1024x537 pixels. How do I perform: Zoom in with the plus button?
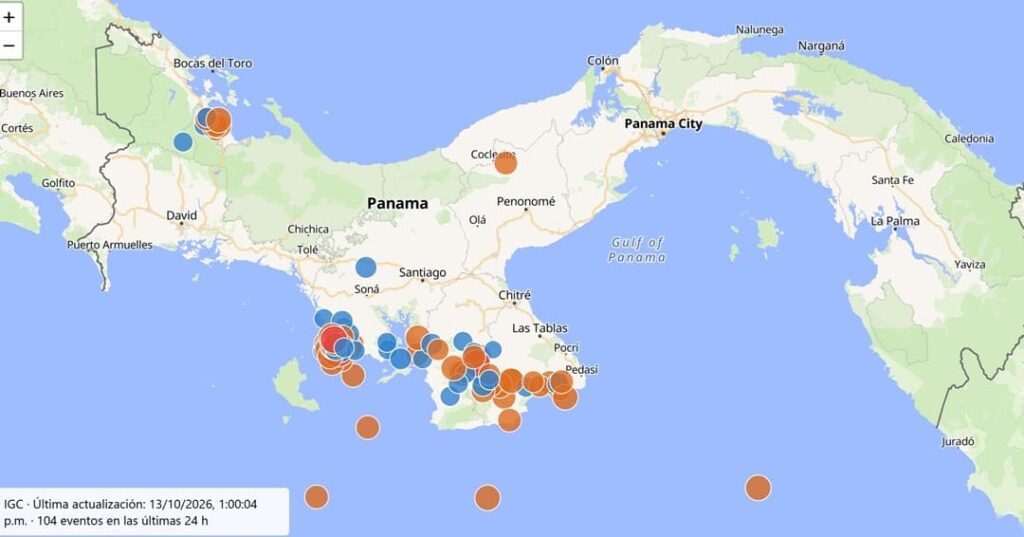9,17
